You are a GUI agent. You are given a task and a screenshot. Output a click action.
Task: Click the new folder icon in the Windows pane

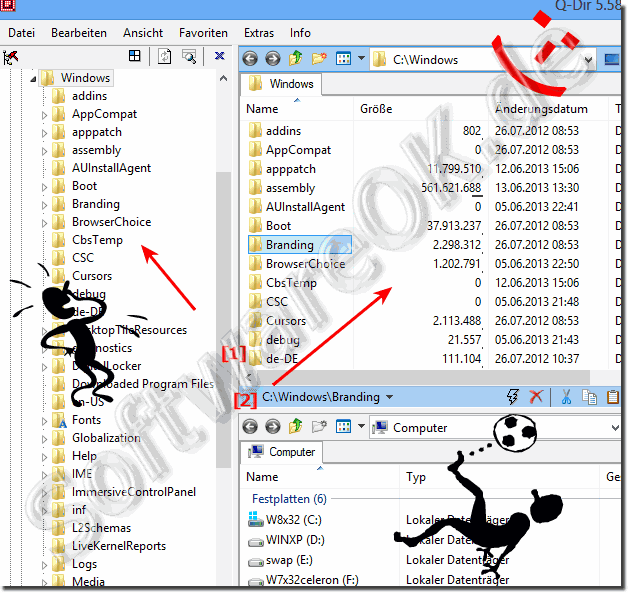click(x=319, y=59)
